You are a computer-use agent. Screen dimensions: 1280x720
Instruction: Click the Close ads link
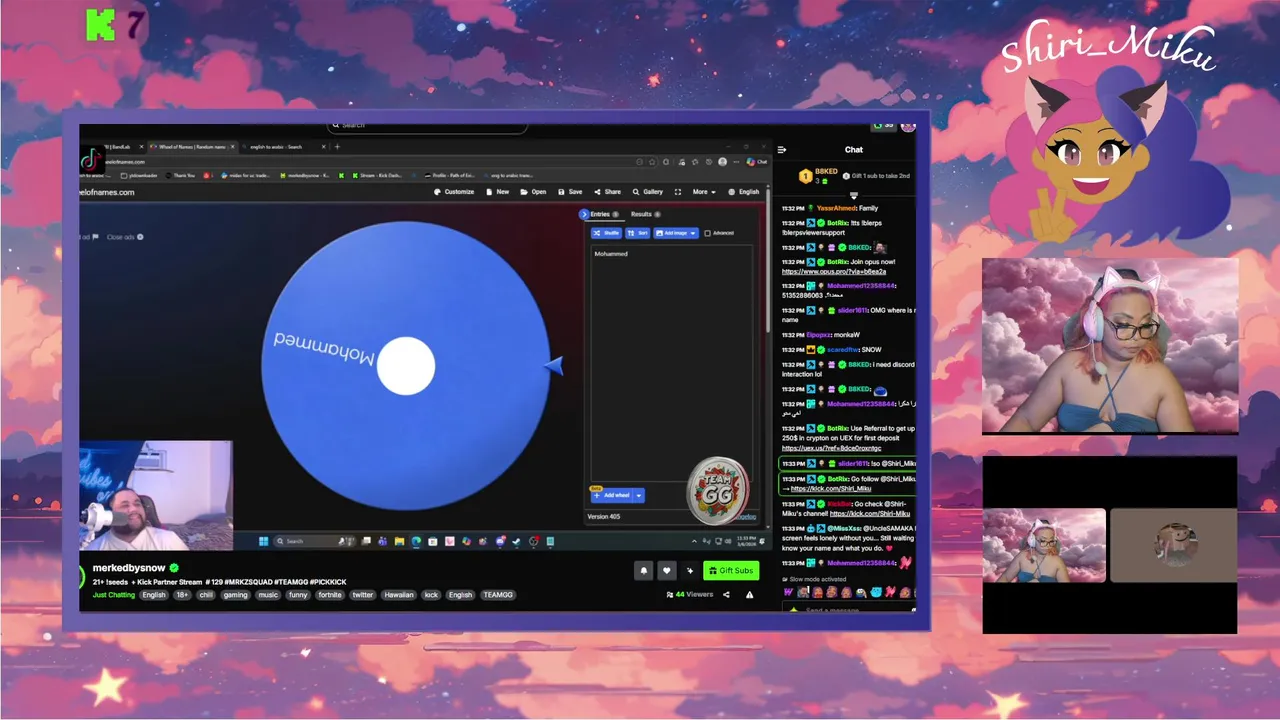[x=125, y=237]
